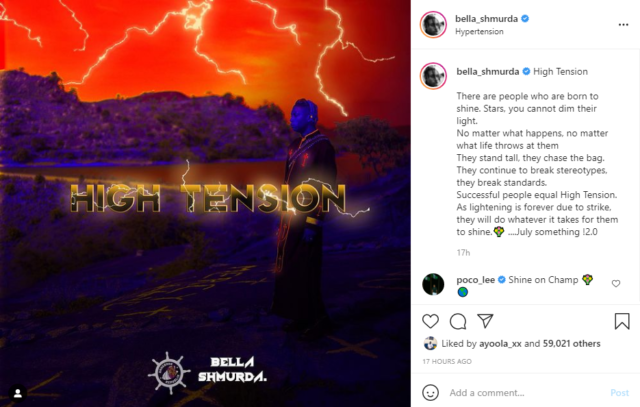
Task: Open the Hypertension location link
Action: (479, 31)
